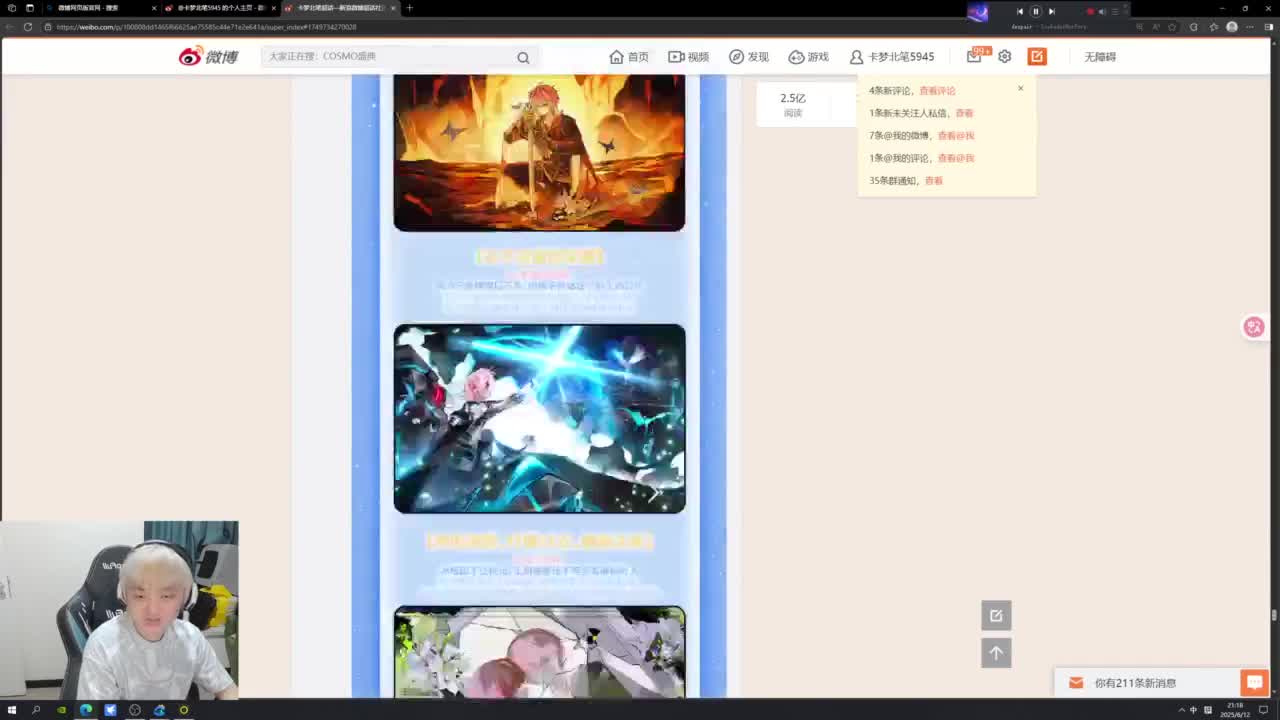The image size is (1280, 720).
Task: Open 视频 video section
Action: pos(688,57)
